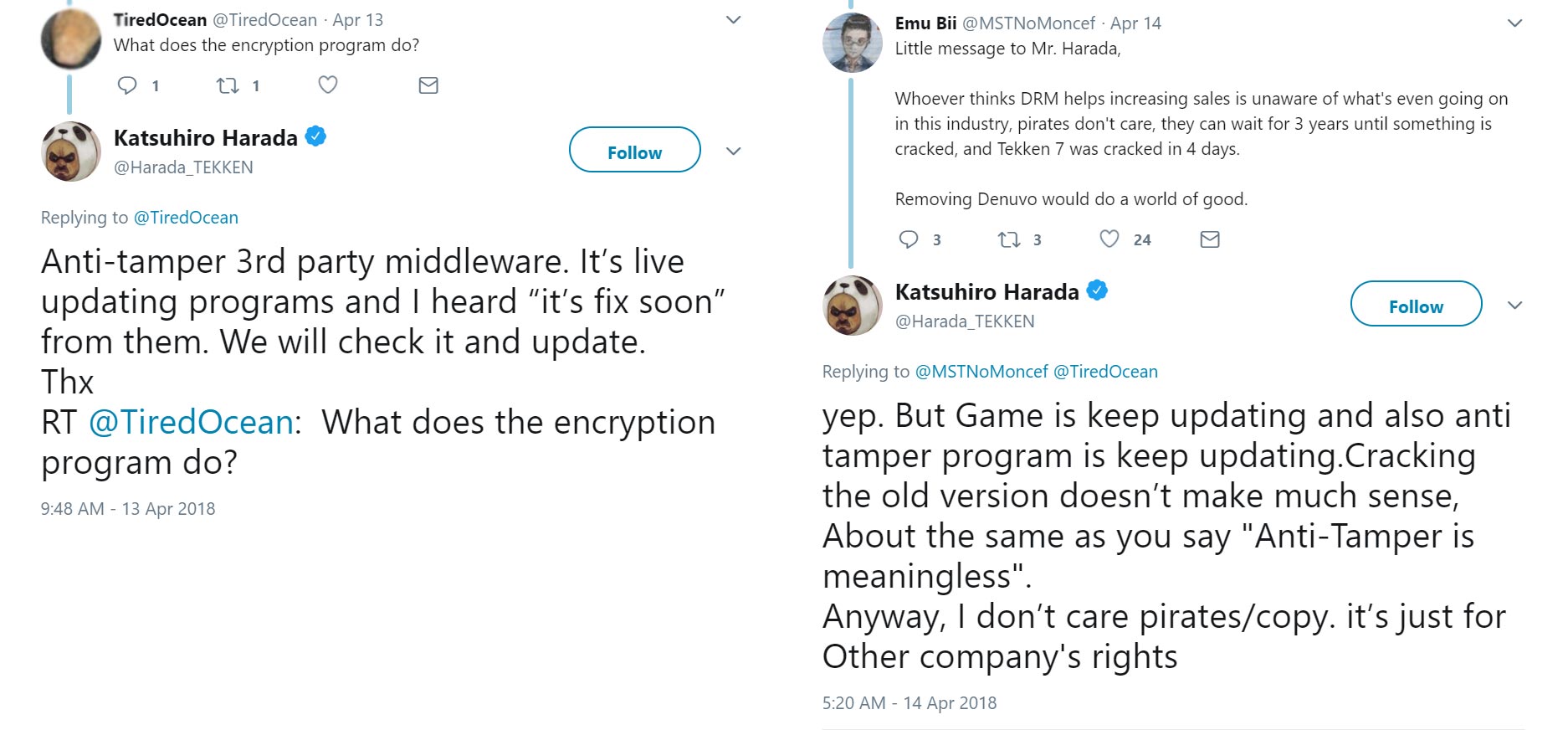Open @TiredOcean mention in retweet text

coord(192,423)
